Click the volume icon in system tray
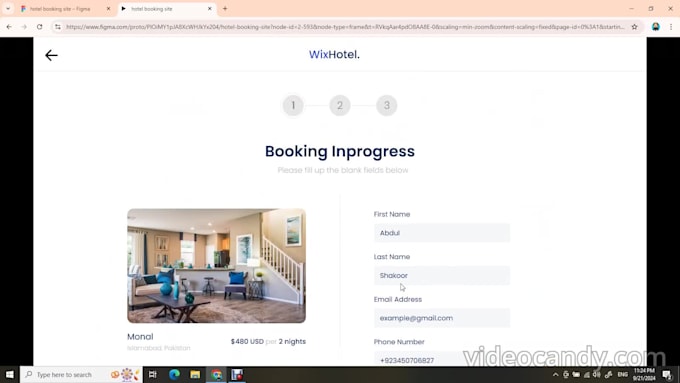The image size is (680, 383). click(597, 375)
